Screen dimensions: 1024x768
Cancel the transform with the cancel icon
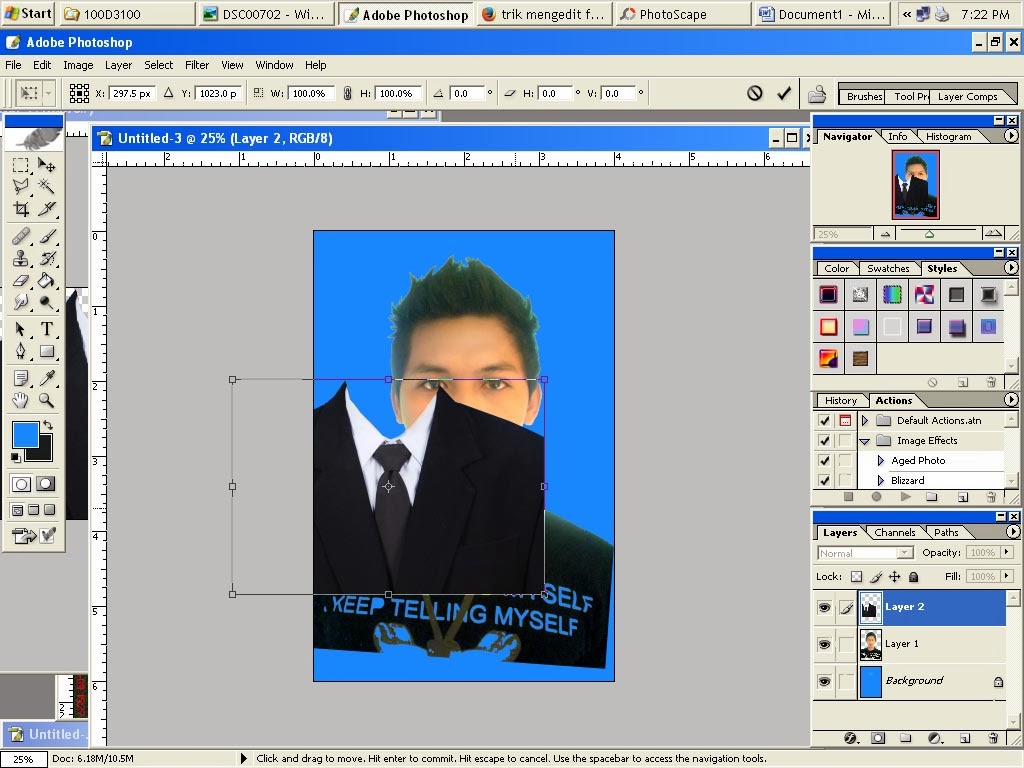coord(754,93)
